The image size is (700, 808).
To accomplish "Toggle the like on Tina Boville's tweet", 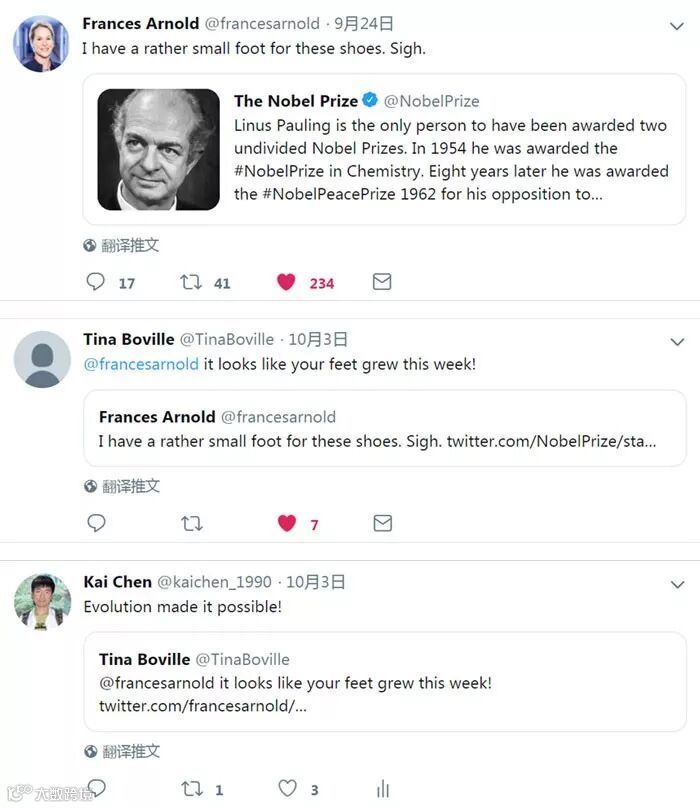I will coord(287,523).
